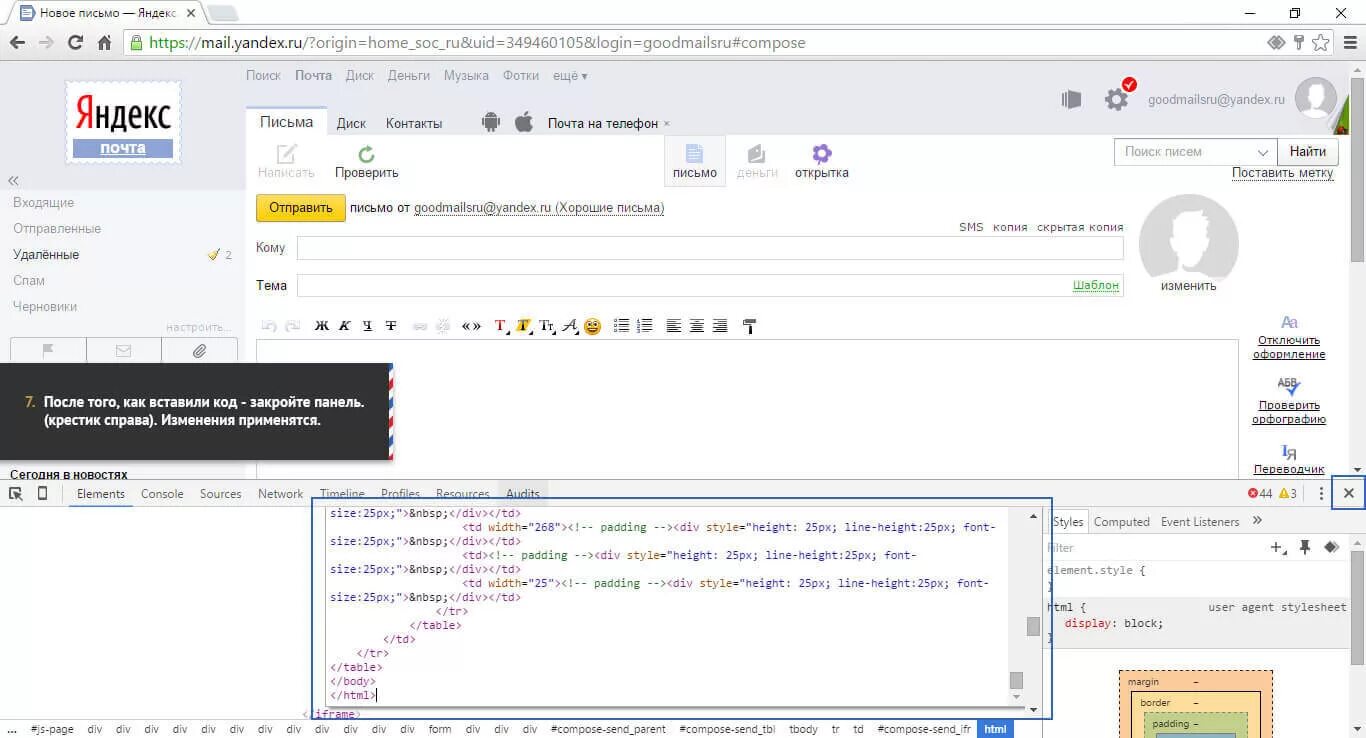1366x738 pixels.
Task: Close the DevTools panel
Action: [x=1349, y=493]
